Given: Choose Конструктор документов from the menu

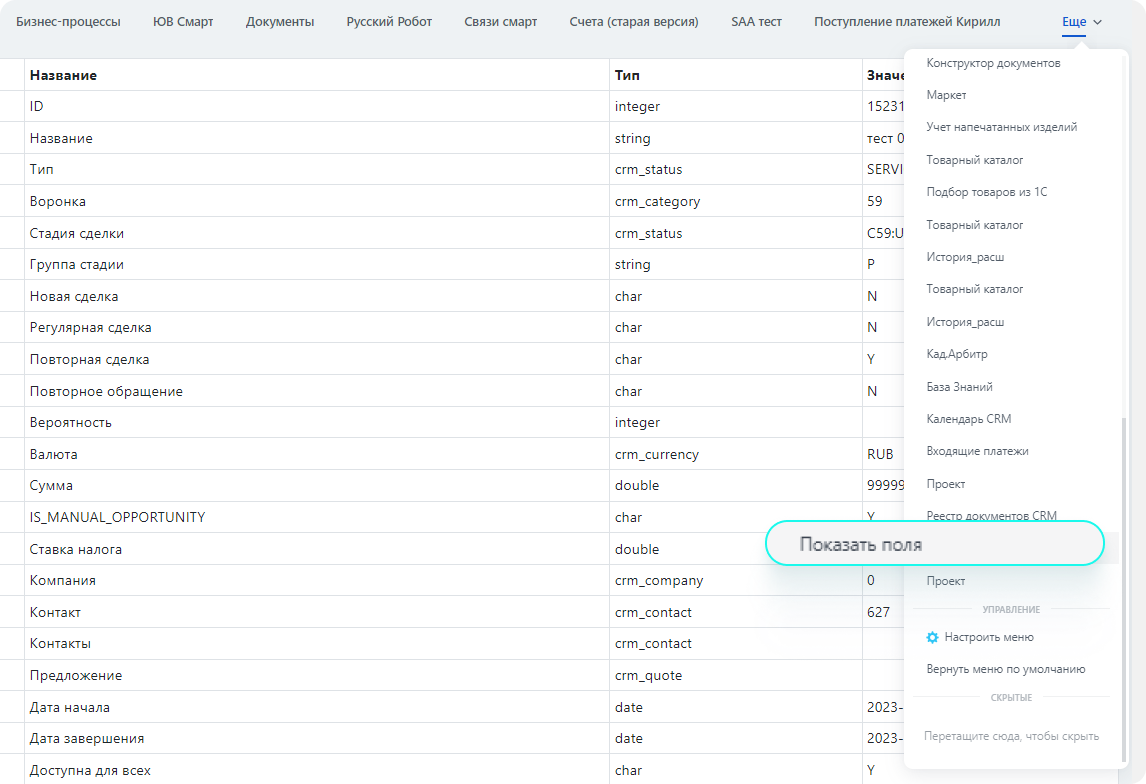Looking at the screenshot, I should 993,63.
